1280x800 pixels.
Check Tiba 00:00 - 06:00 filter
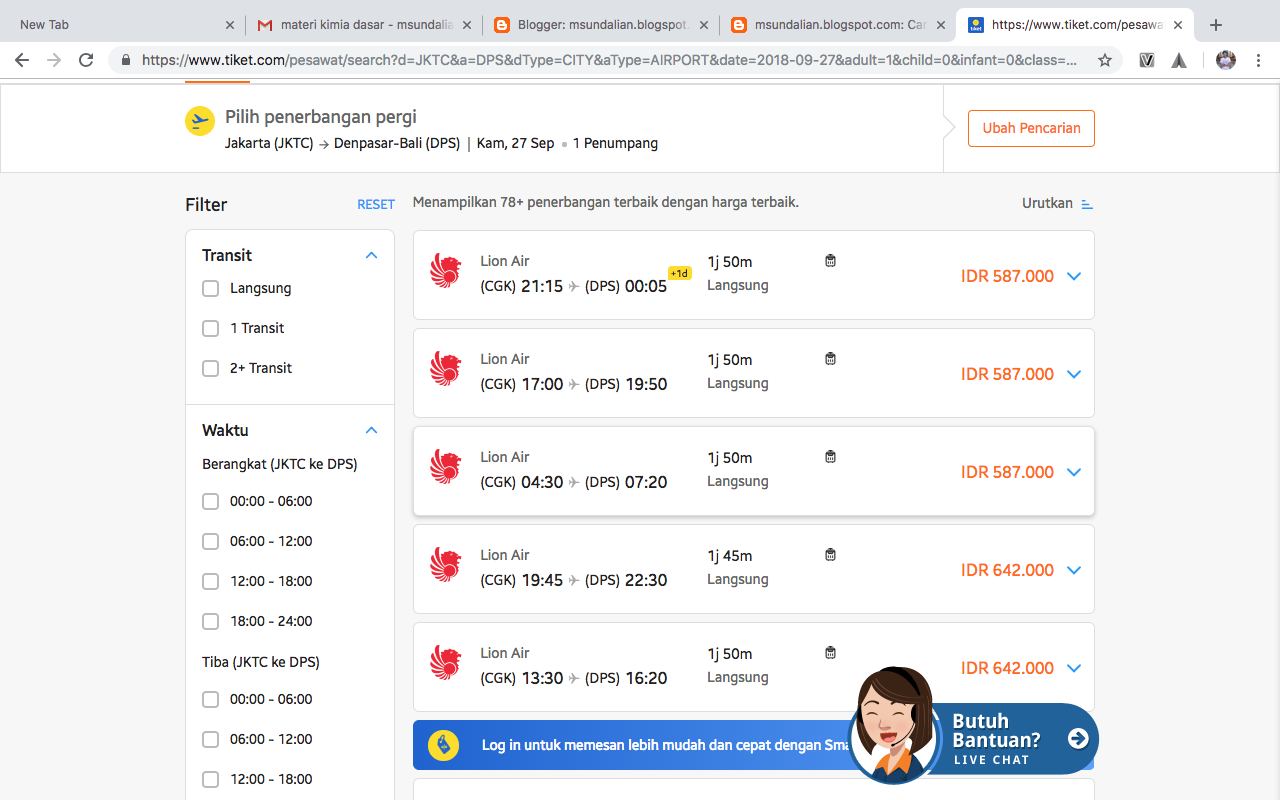(210, 699)
